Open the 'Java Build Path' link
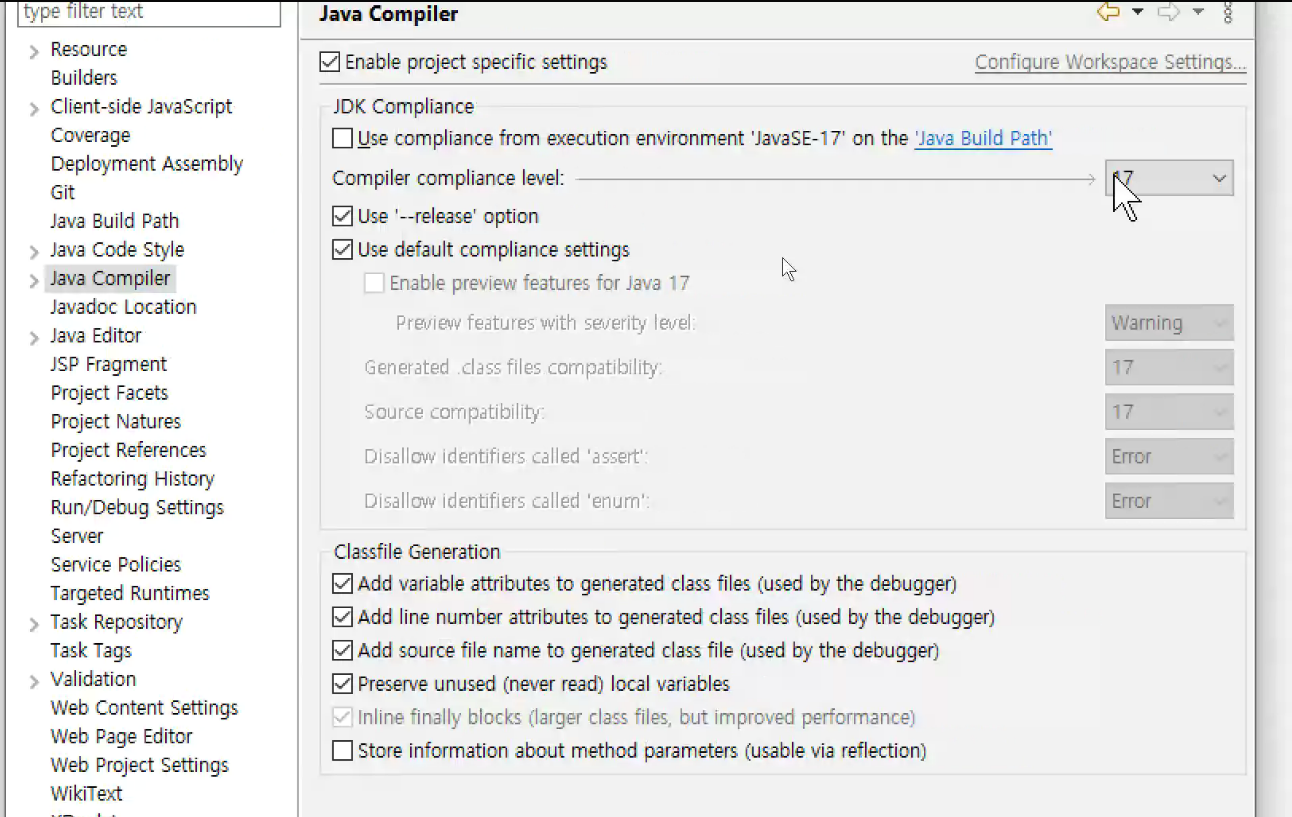 [983, 138]
